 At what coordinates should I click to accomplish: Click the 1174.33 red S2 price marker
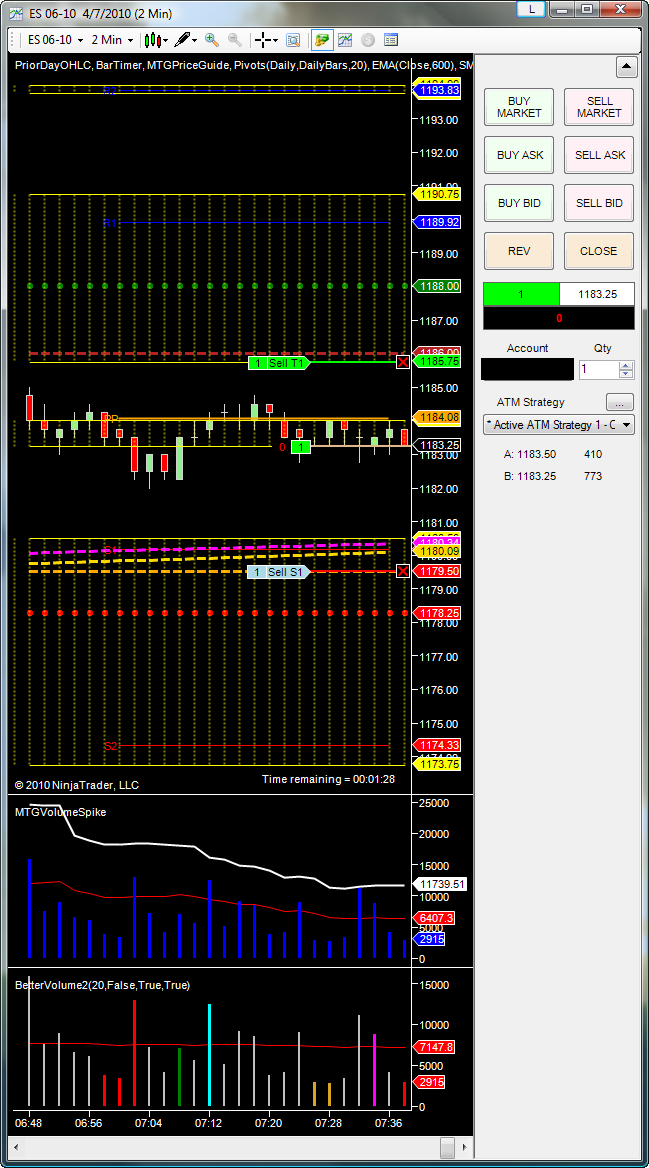[438, 745]
